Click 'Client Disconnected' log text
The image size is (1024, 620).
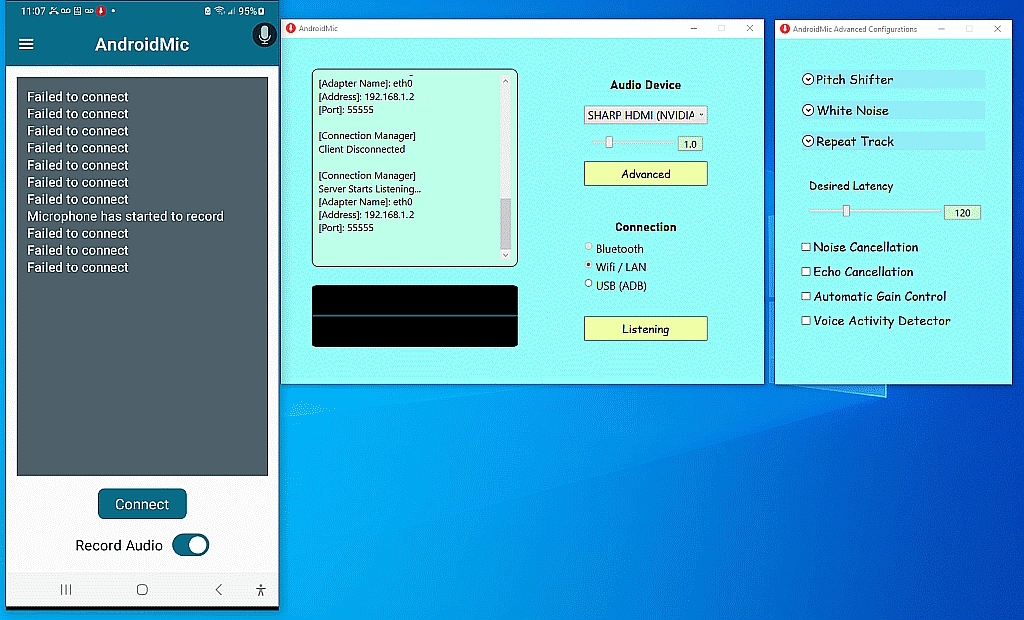(x=362, y=149)
